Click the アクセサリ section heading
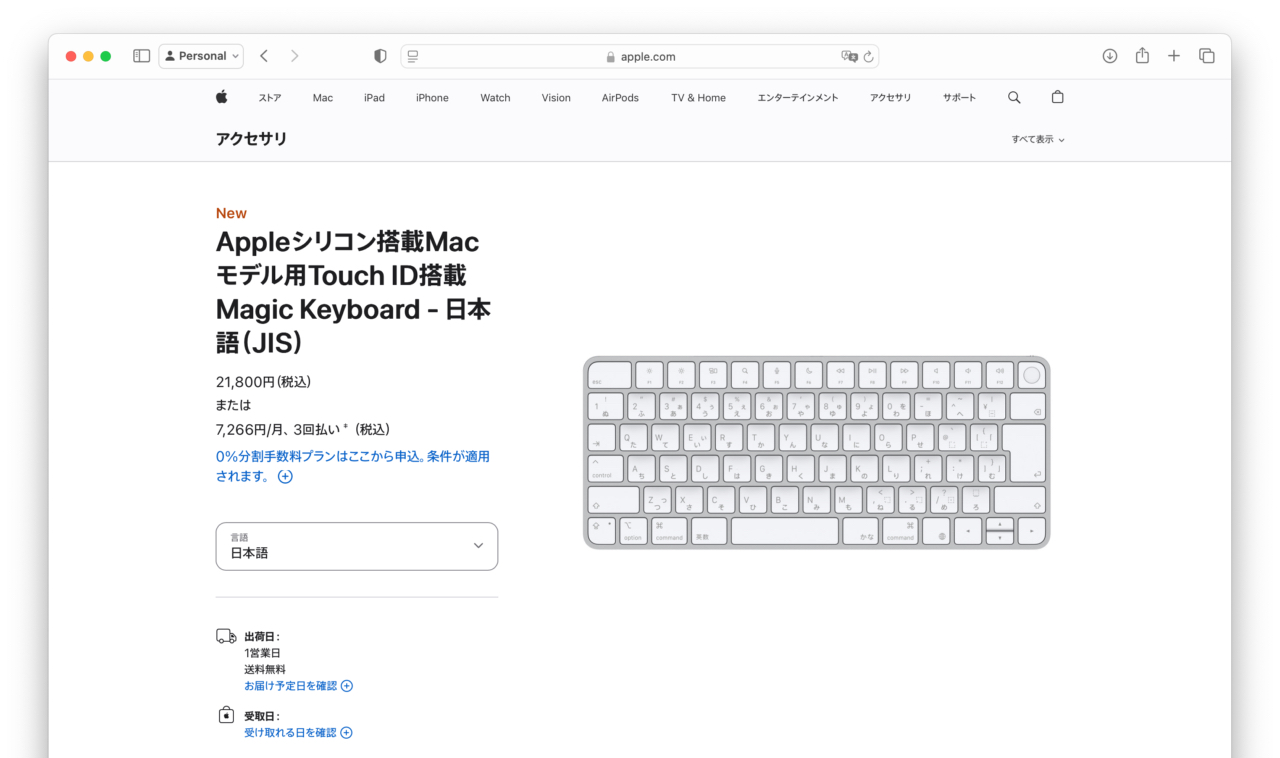This screenshot has width=1280, height=758. point(251,139)
